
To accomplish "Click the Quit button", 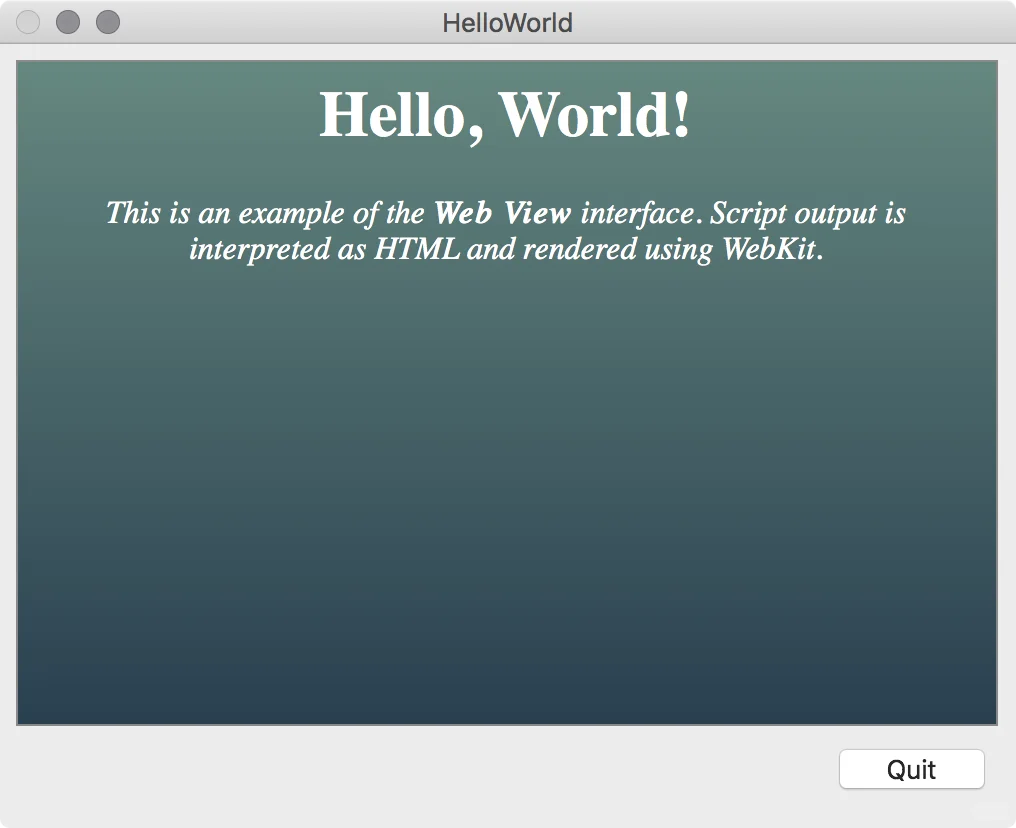I will pos(912,769).
